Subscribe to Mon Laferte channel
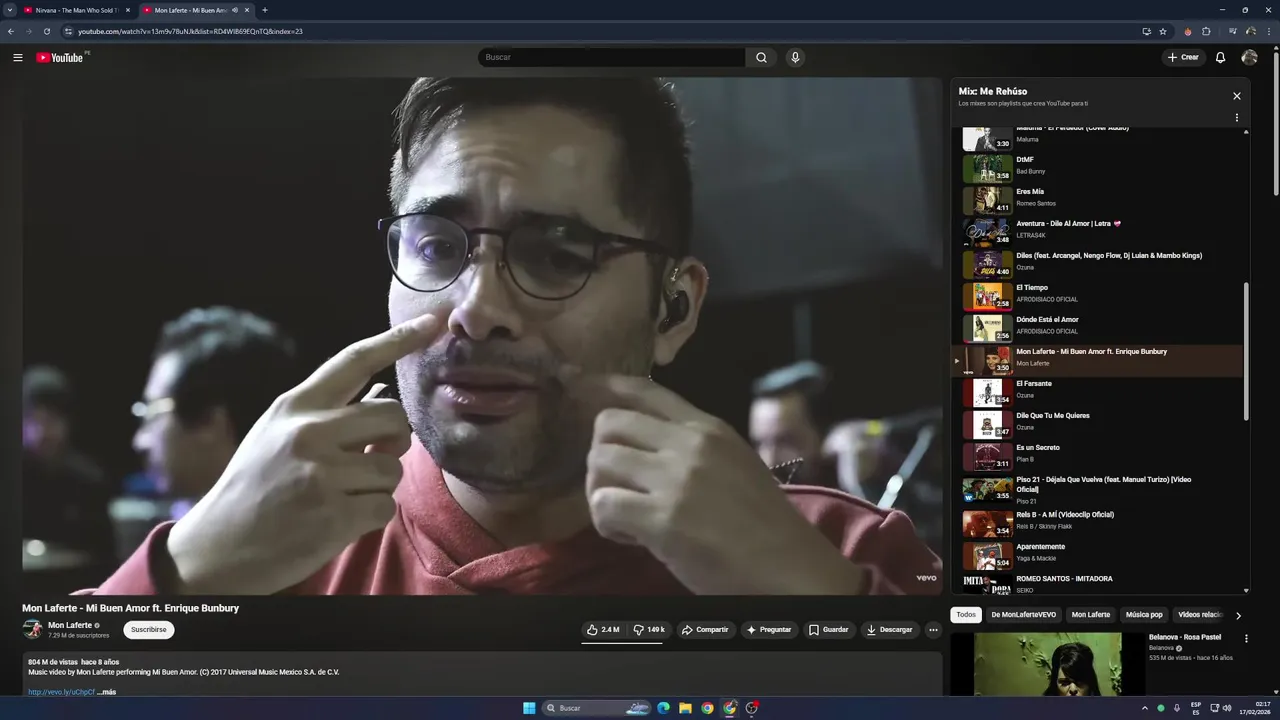The height and width of the screenshot is (720, 1280). (x=149, y=630)
